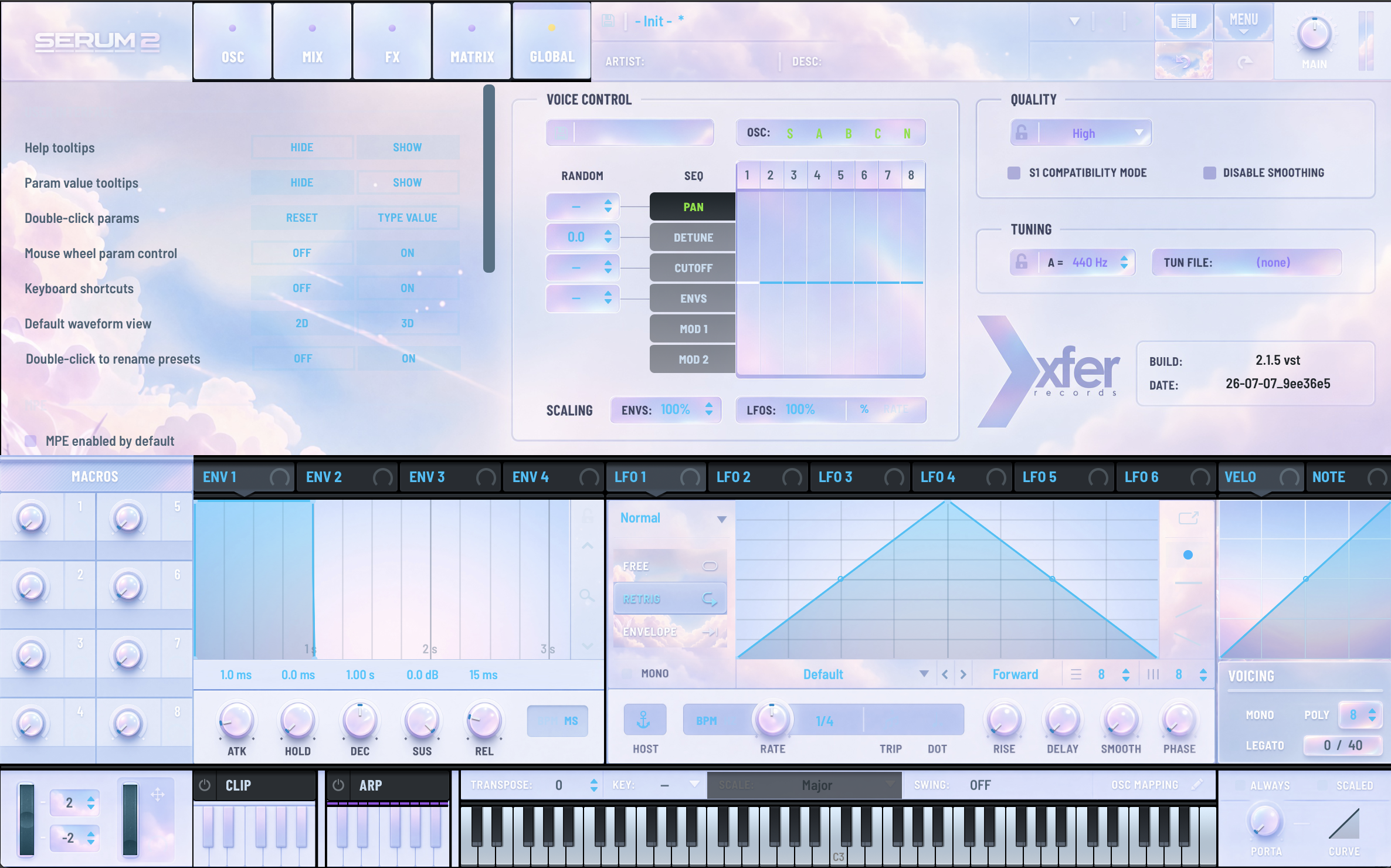Click the OSC MAPPING pencil icon
This screenshot has height=868, width=1391.
click(1197, 784)
